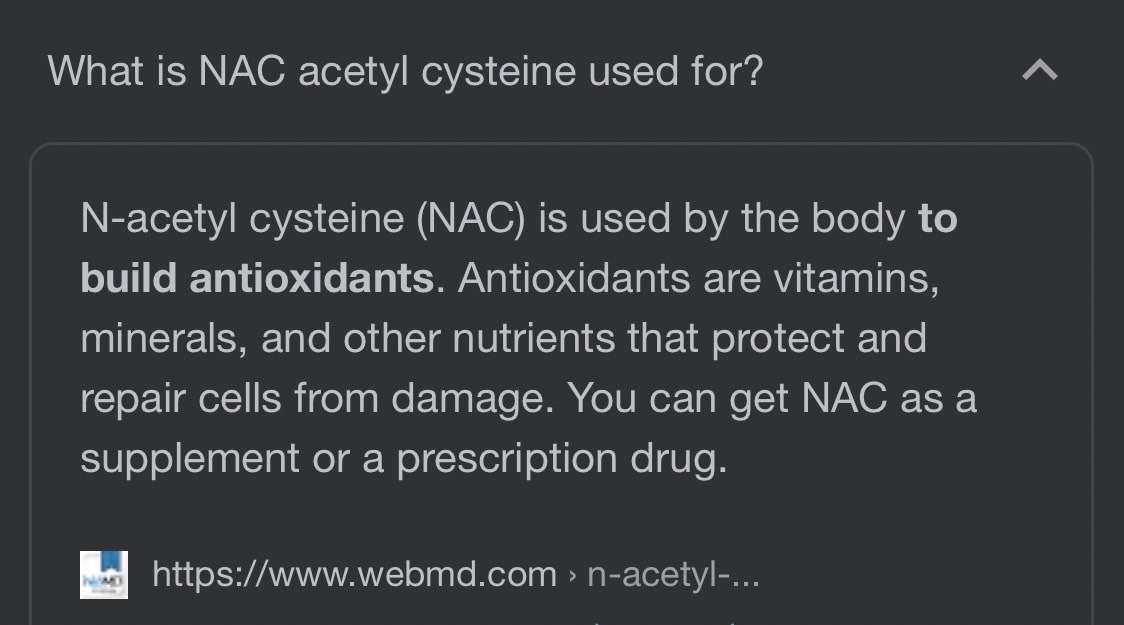The width and height of the screenshot is (1124, 625).
Task: Click the 'N-acetyl cysteine (NAC)' phrase in the answer
Action: (303, 219)
